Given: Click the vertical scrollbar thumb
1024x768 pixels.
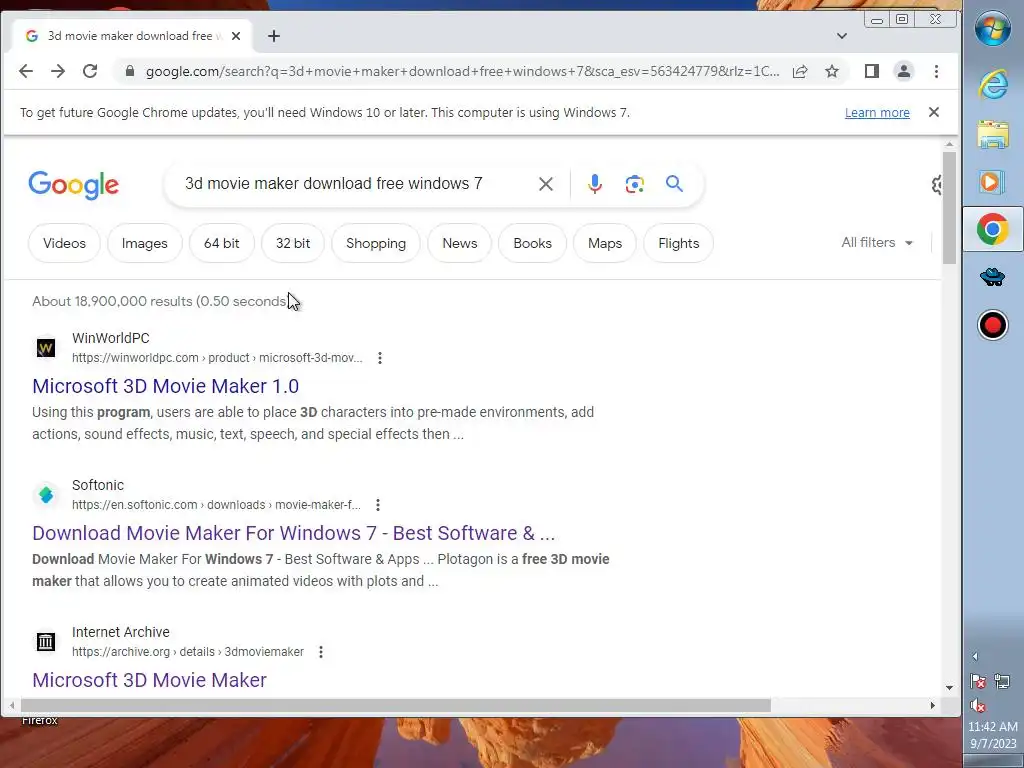Looking at the screenshot, I should tap(950, 208).
